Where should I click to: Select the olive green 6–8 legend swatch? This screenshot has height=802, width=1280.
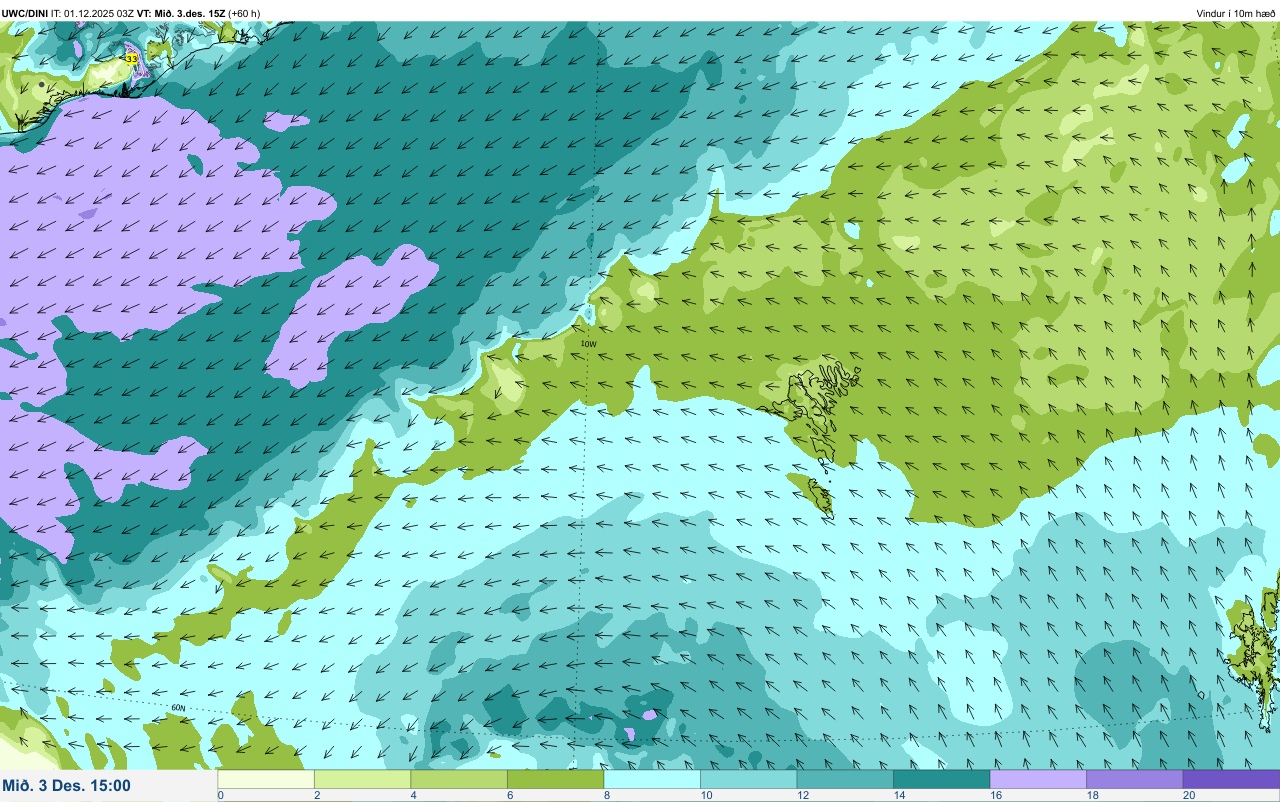pyautogui.click(x=555, y=779)
